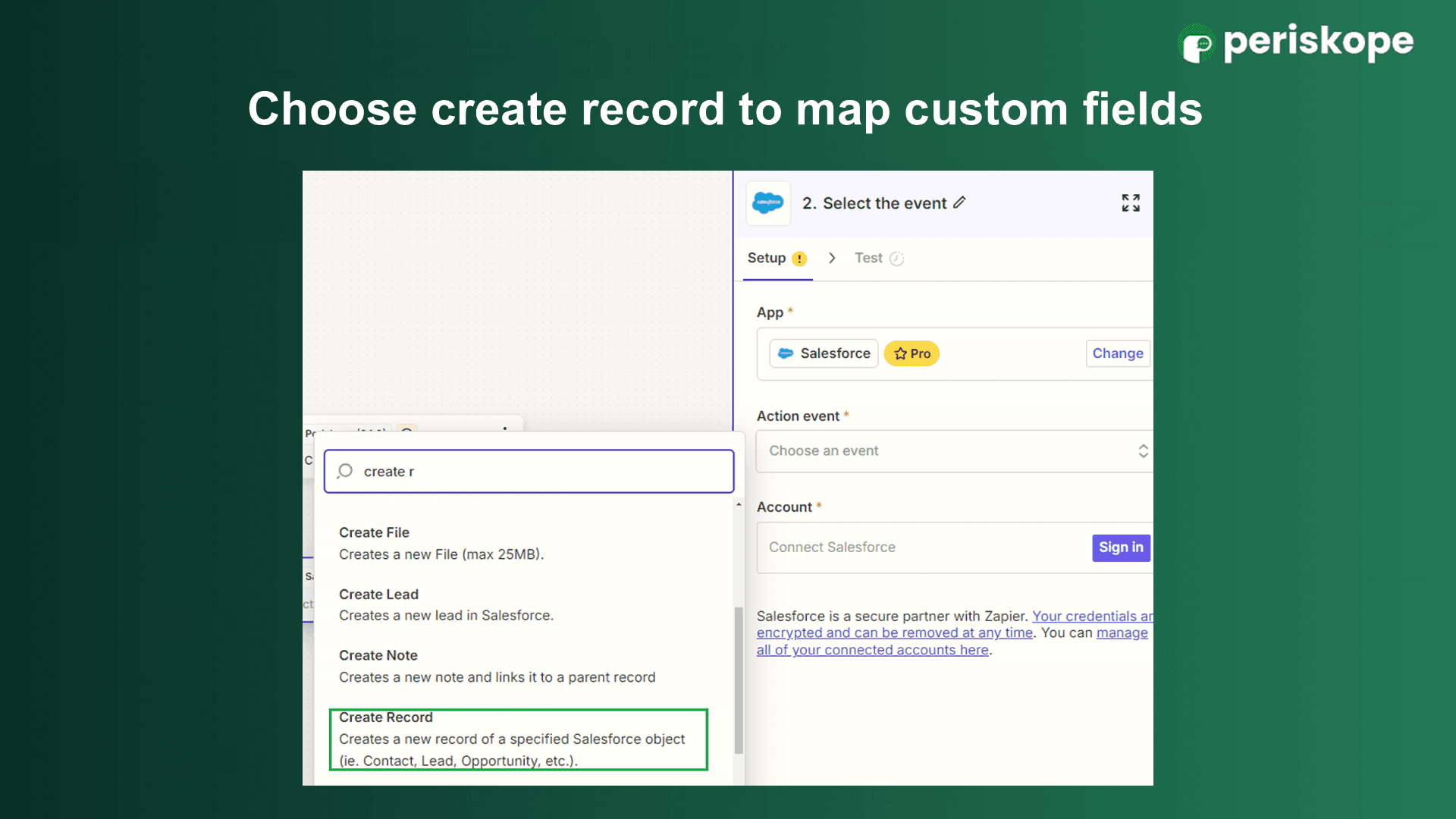Click the Action event dropdown arrows
1456x819 pixels.
[x=1143, y=451]
